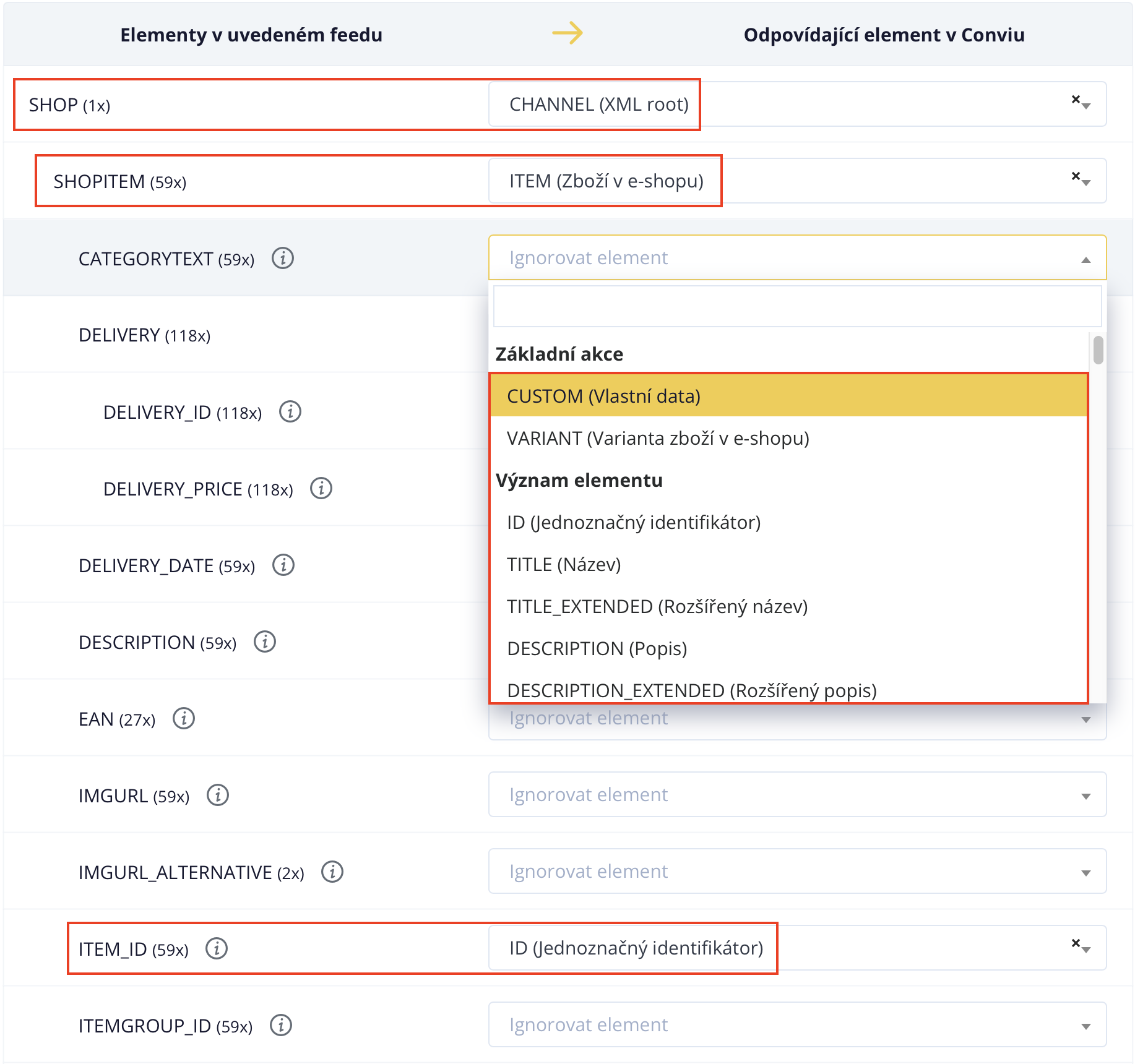Screen dimensions: 1135x1064
Task: Click info icon beside EAN
Action: click(184, 718)
